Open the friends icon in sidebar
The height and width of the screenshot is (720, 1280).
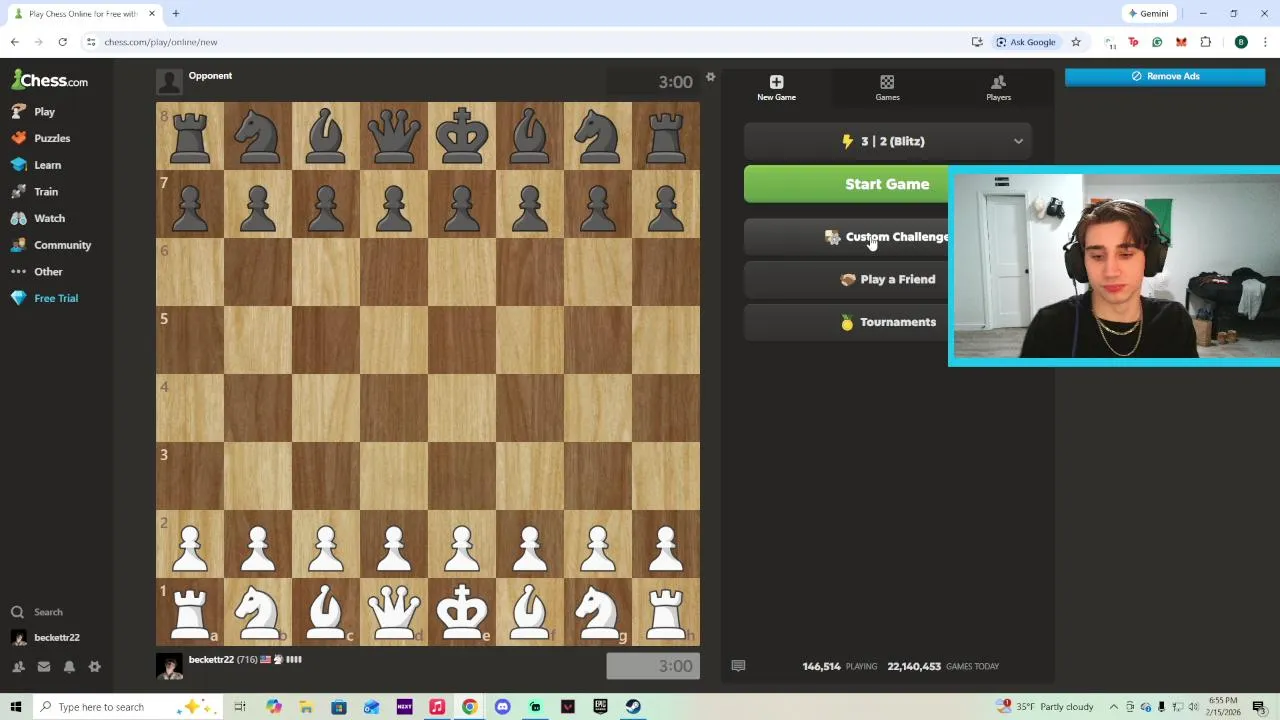tap(18, 667)
